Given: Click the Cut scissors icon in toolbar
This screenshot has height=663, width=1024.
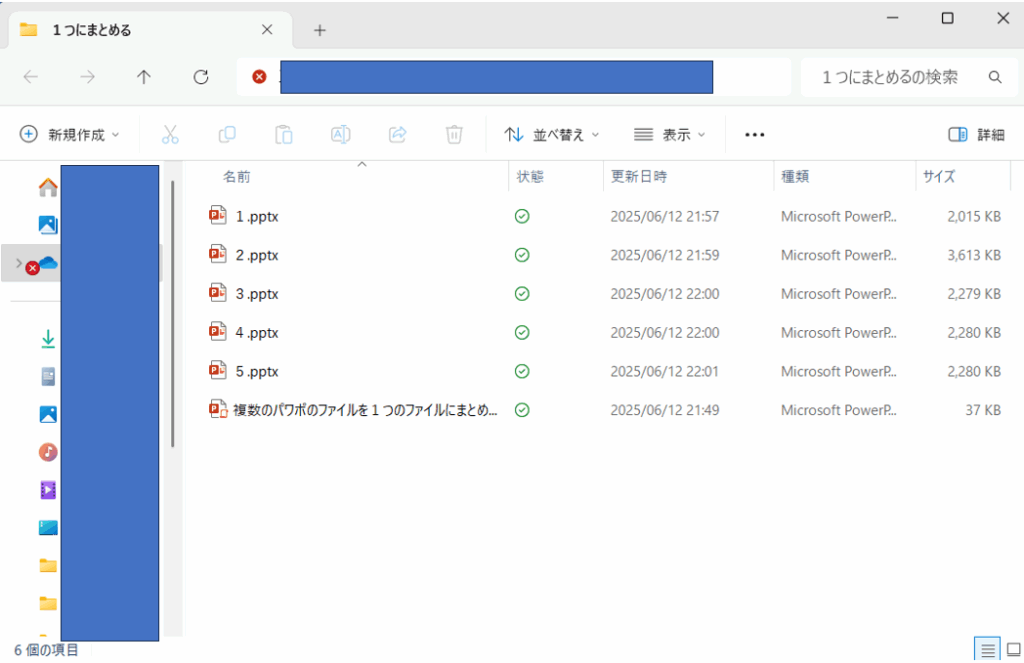Looking at the screenshot, I should [169, 134].
